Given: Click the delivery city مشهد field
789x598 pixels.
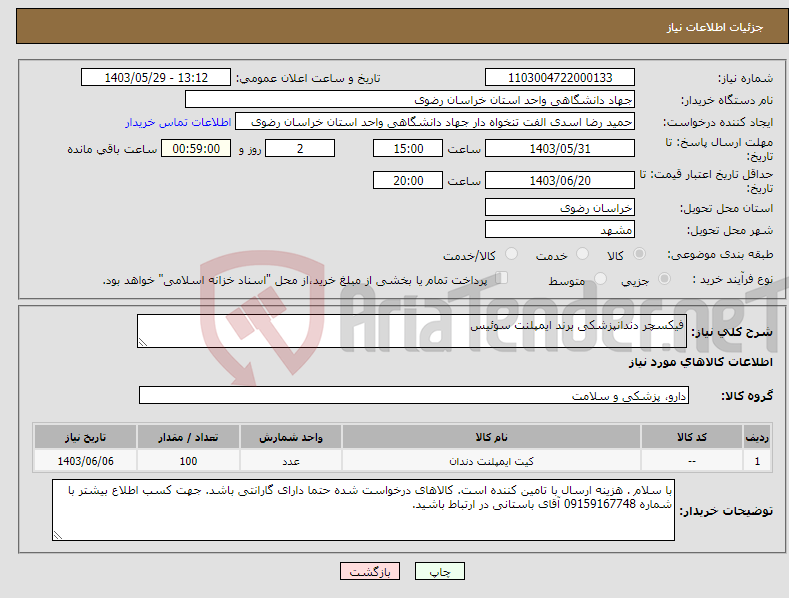Looking at the screenshot, I should (560, 230).
